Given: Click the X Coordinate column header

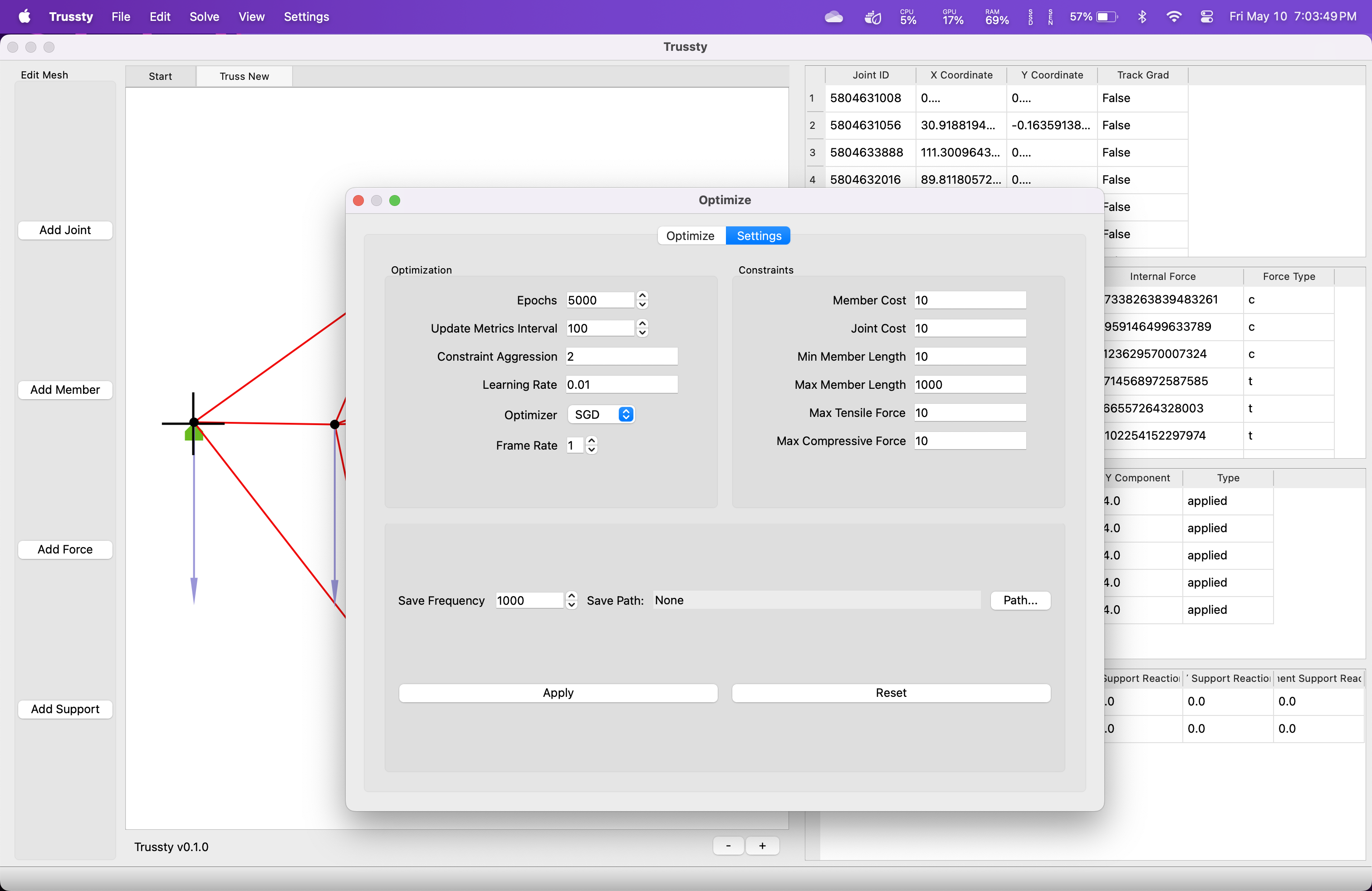Looking at the screenshot, I should point(961,75).
